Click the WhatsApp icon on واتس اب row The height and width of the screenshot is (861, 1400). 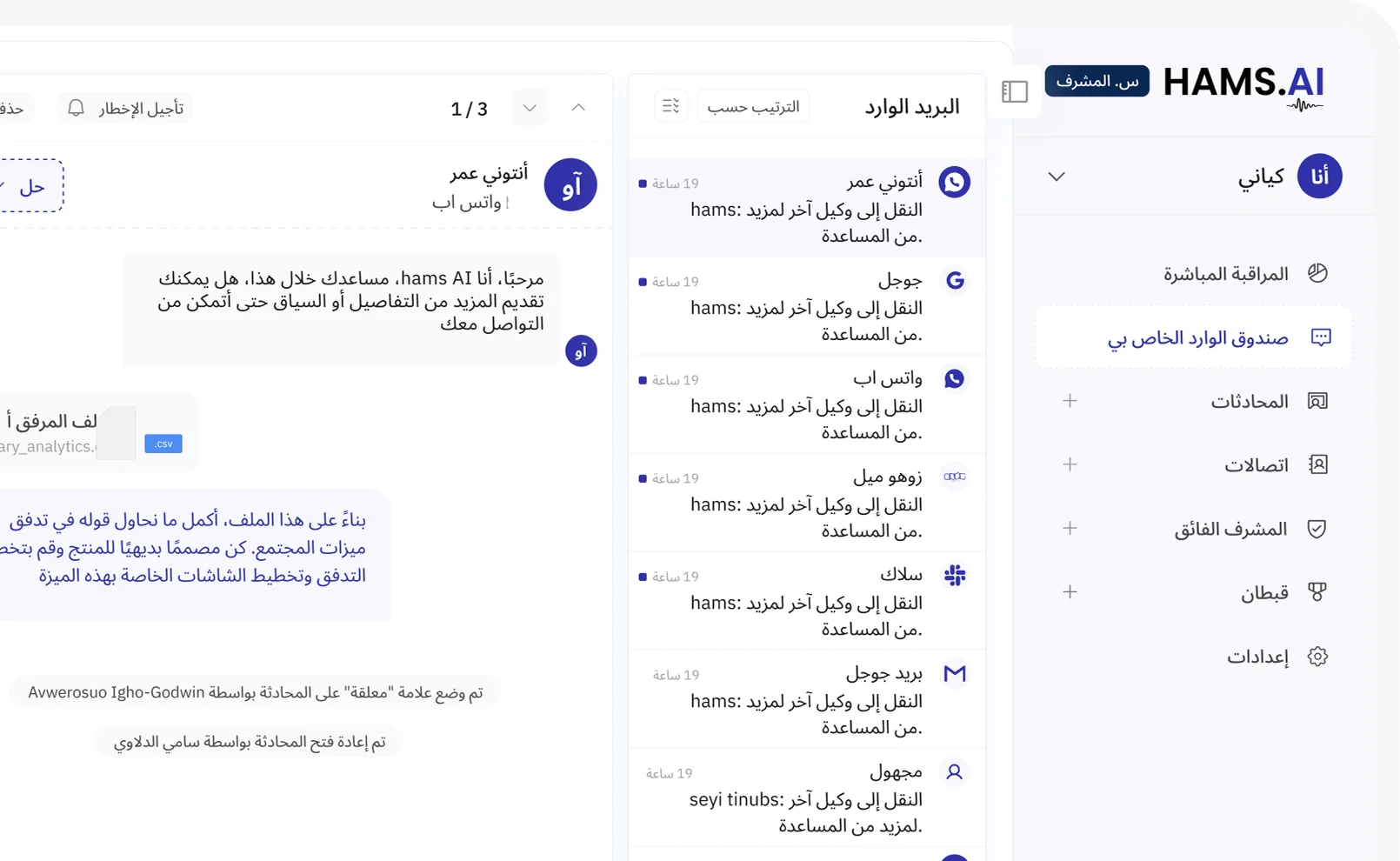pos(954,378)
